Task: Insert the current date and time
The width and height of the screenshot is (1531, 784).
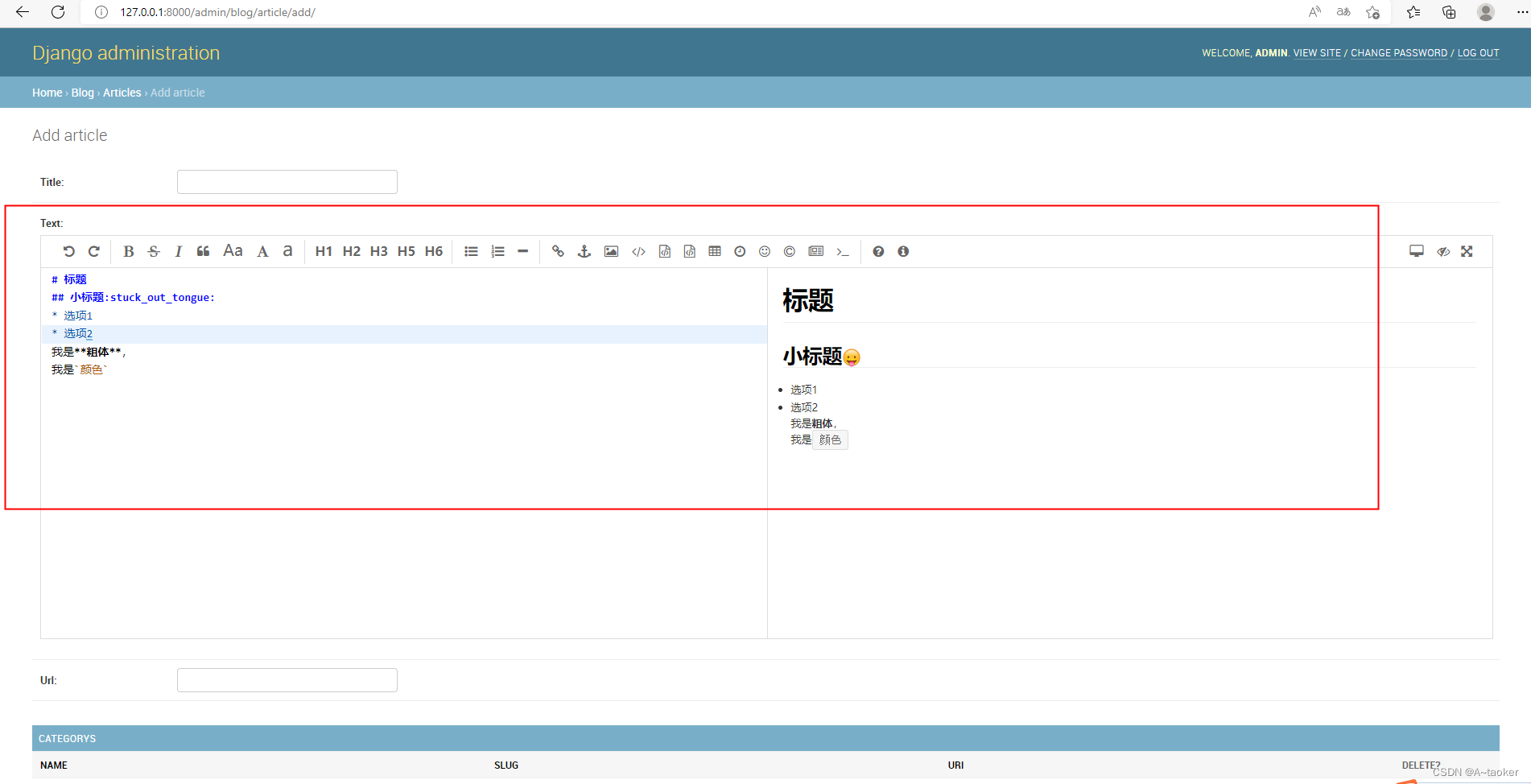Action: tap(740, 251)
